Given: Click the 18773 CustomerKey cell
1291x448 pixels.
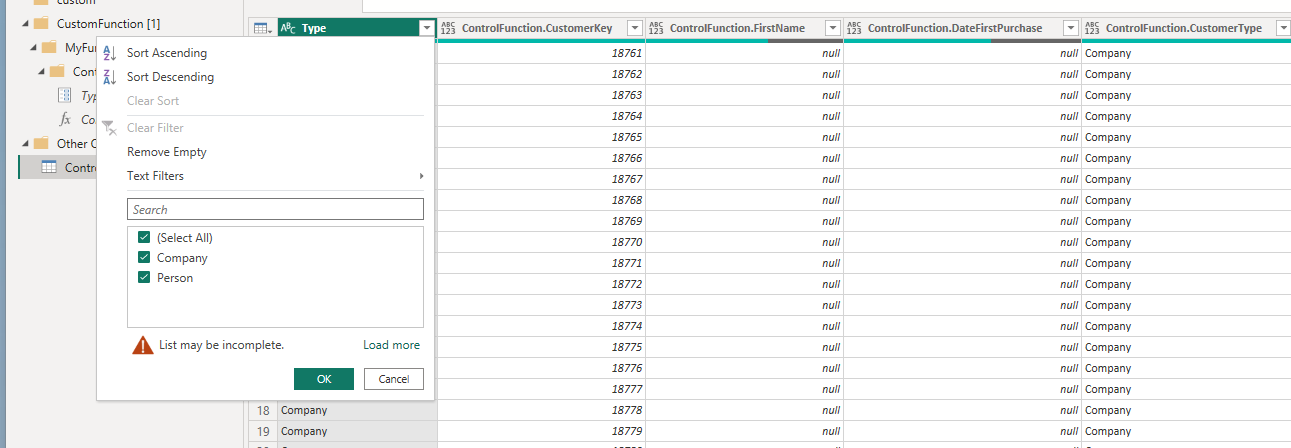Looking at the screenshot, I should (541, 305).
